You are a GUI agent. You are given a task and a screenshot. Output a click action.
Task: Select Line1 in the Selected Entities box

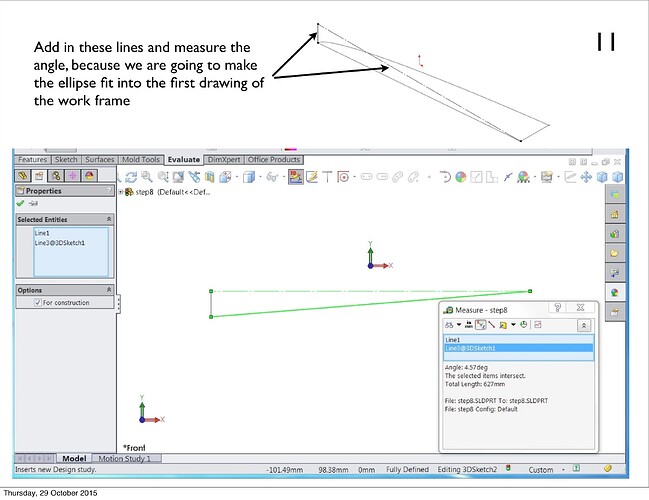click(42, 233)
